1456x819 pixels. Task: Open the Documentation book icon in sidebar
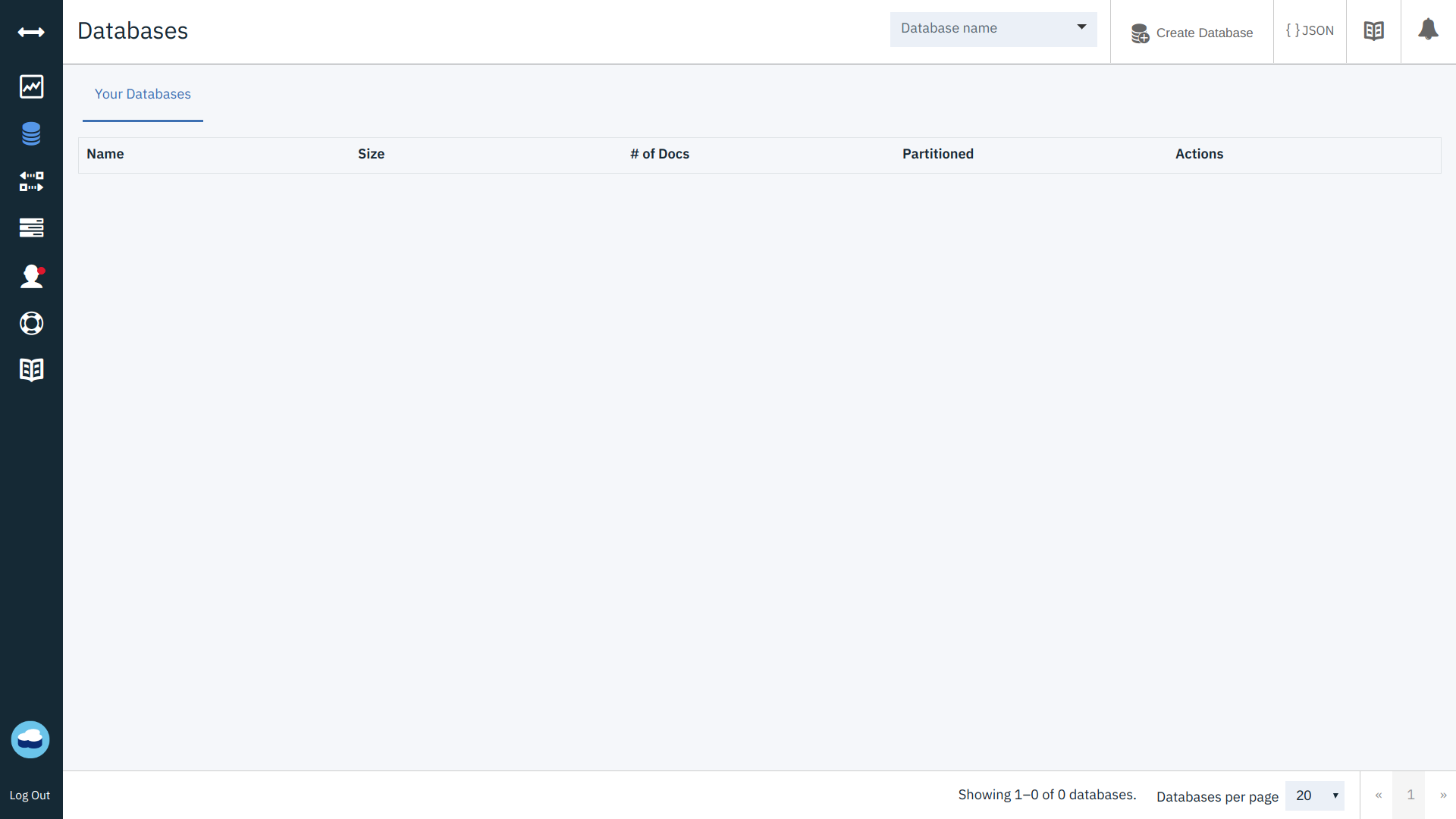(x=31, y=370)
